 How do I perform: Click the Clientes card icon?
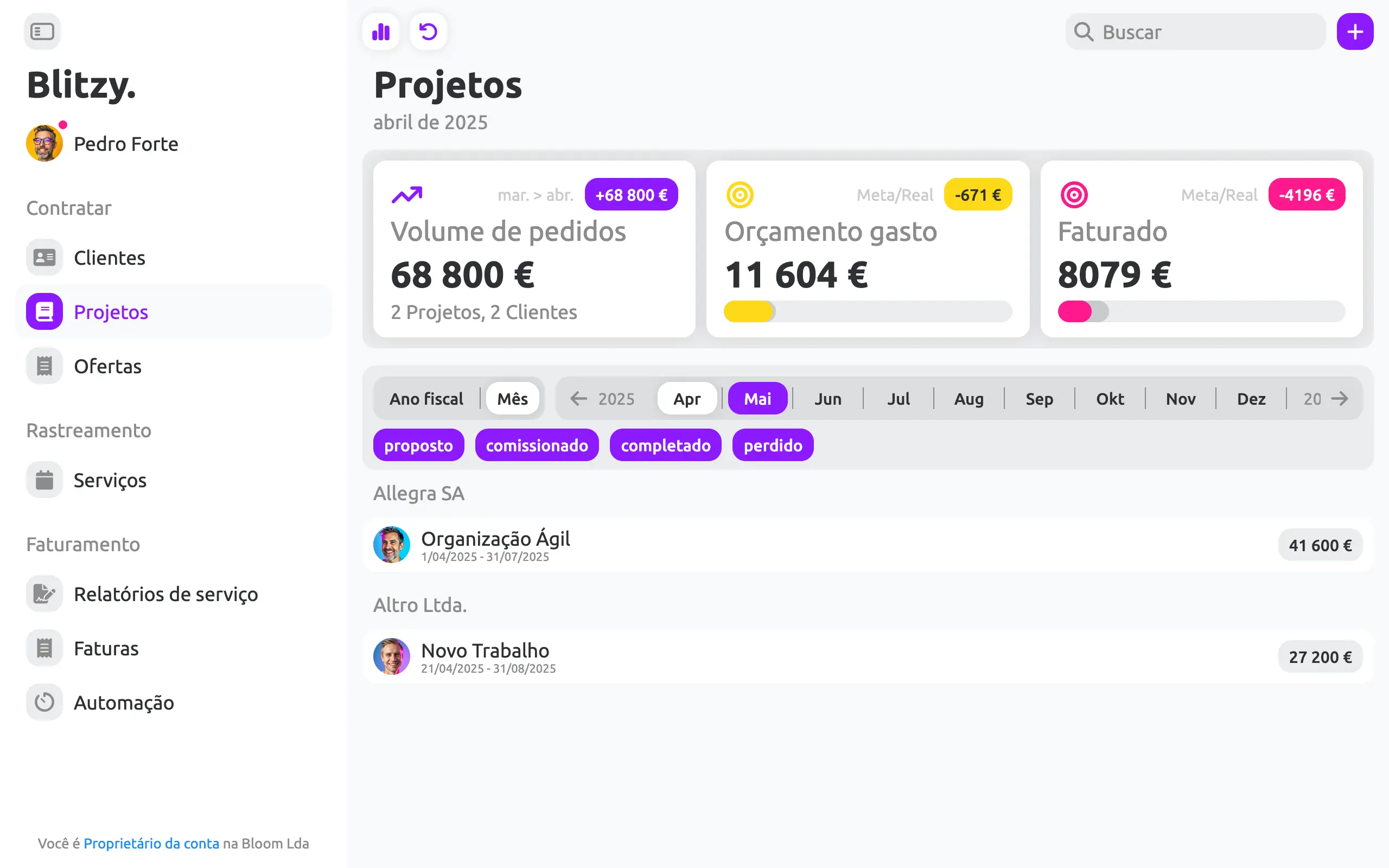(x=44, y=257)
